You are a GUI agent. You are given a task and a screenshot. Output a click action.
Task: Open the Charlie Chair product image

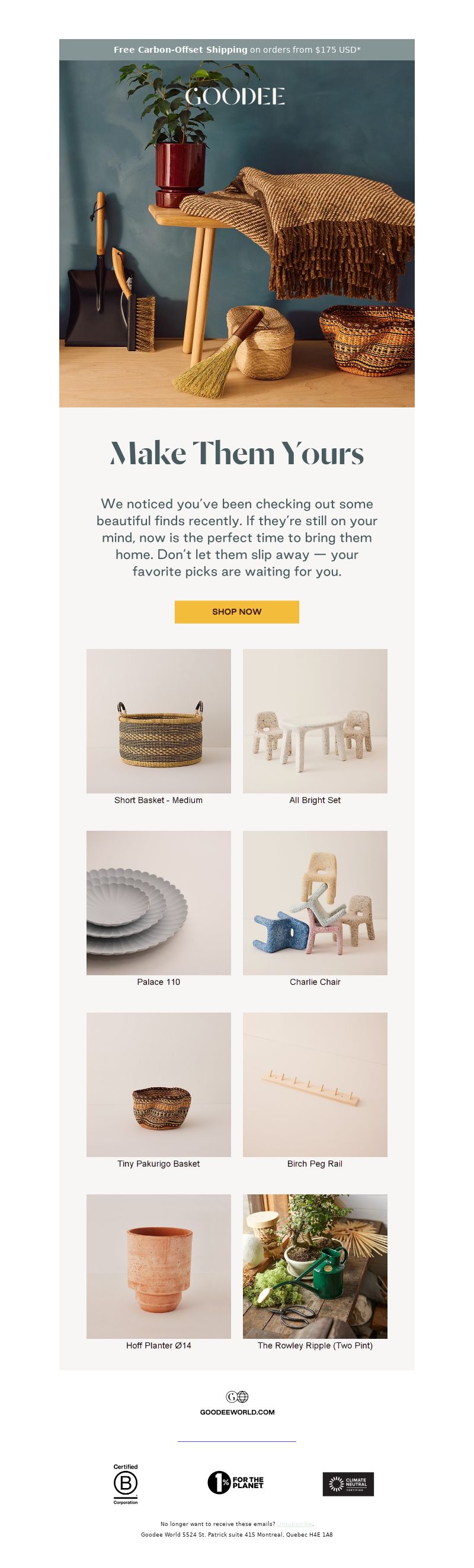point(315,902)
